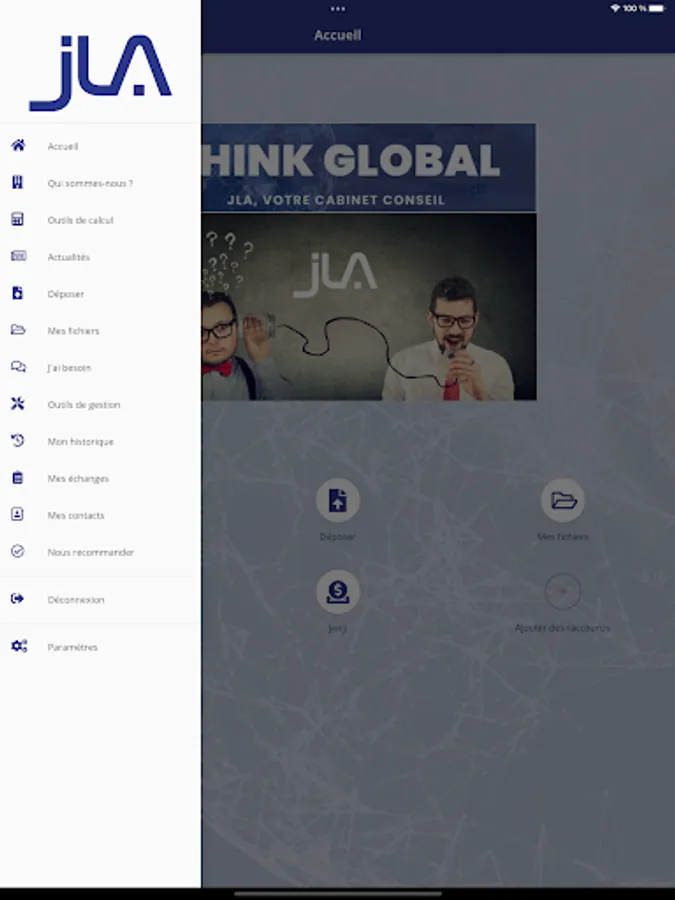Select Mes fichiers in the side menu
Viewport: 675px width, 900px height.
click(x=73, y=331)
